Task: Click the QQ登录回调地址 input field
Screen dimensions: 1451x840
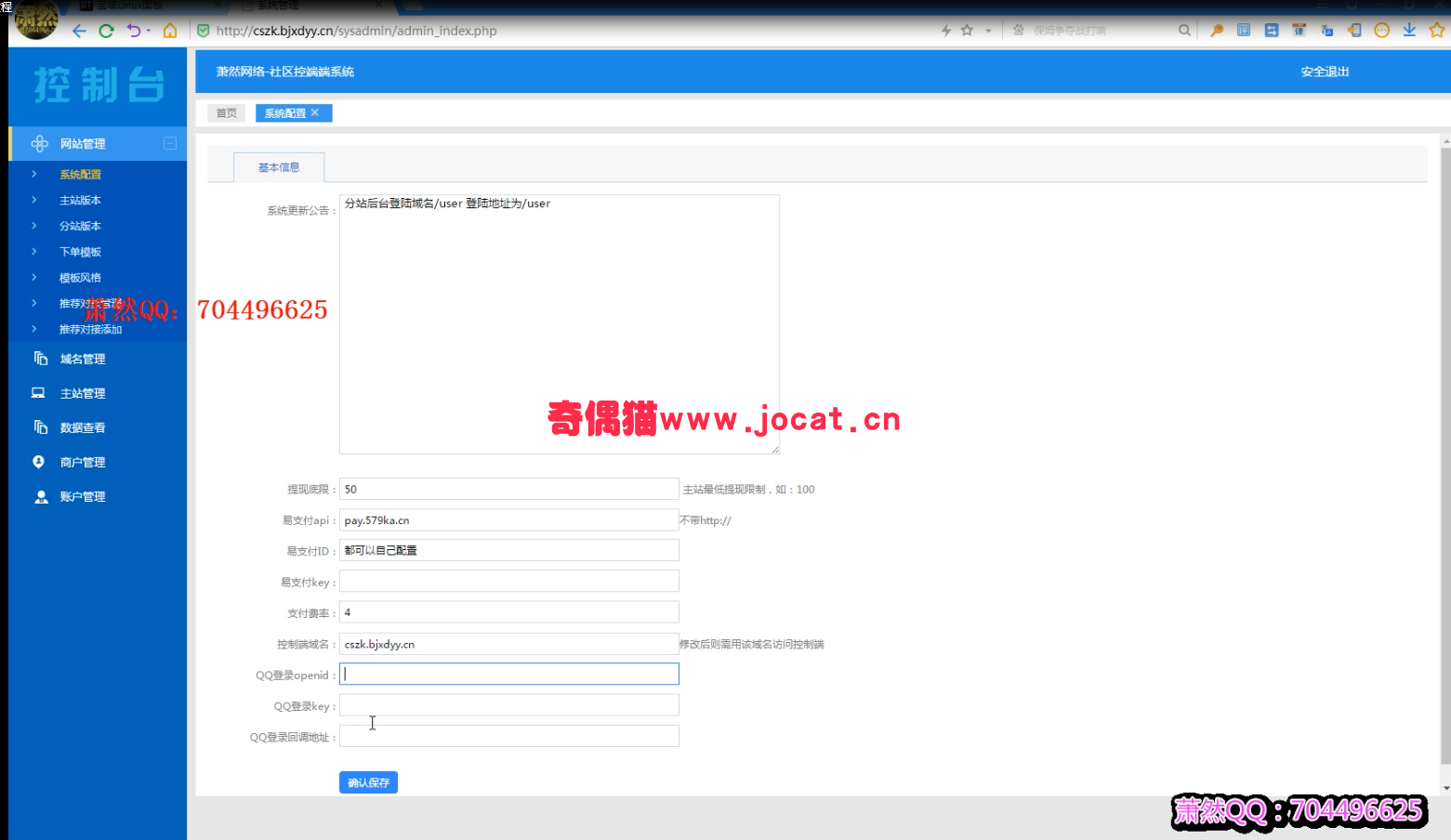Action: (x=509, y=736)
